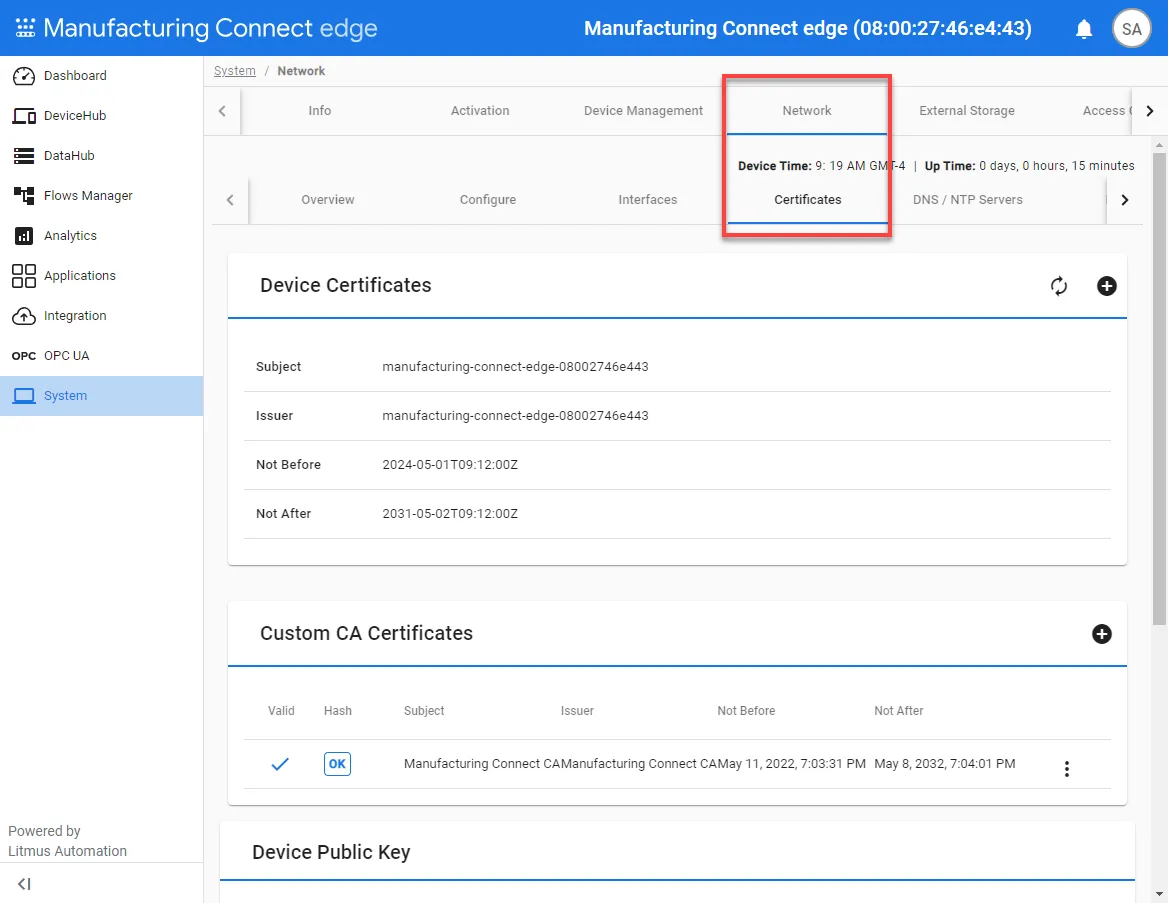Open Applications from the sidebar
This screenshot has width=1168, height=903.
click(101, 276)
